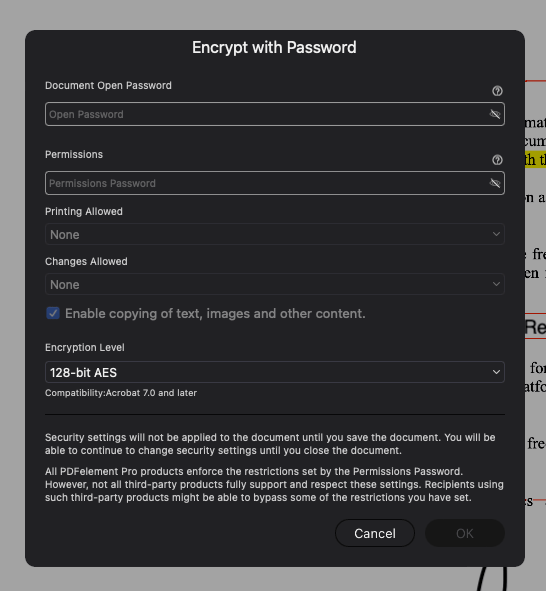Uncheck Enable copying of text checkbox
Screen dimensions: 546x591
(x=53, y=313)
